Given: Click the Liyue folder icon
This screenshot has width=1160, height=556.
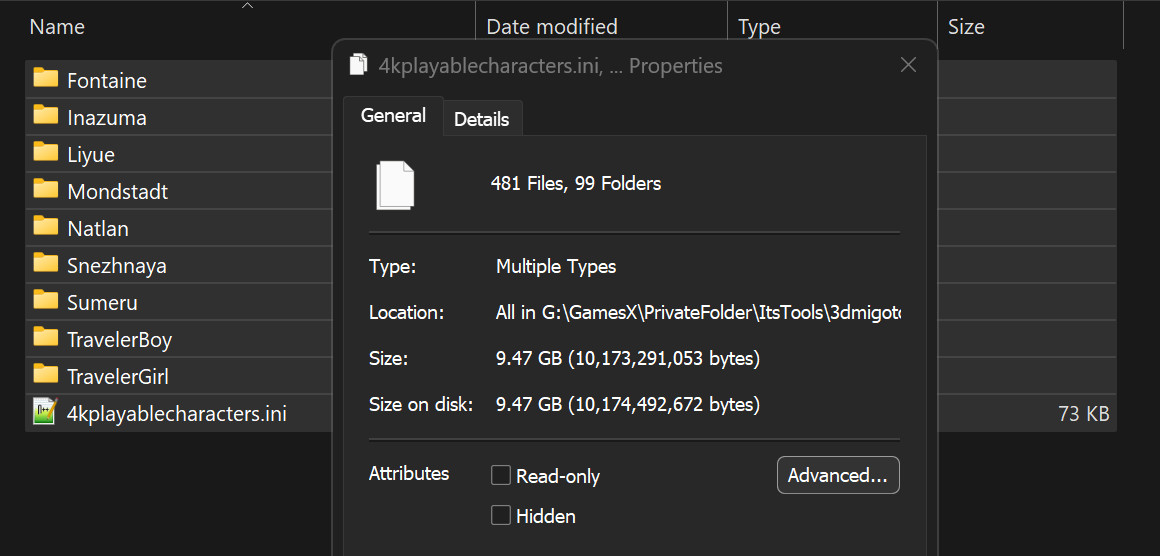Looking at the screenshot, I should click(x=45, y=153).
